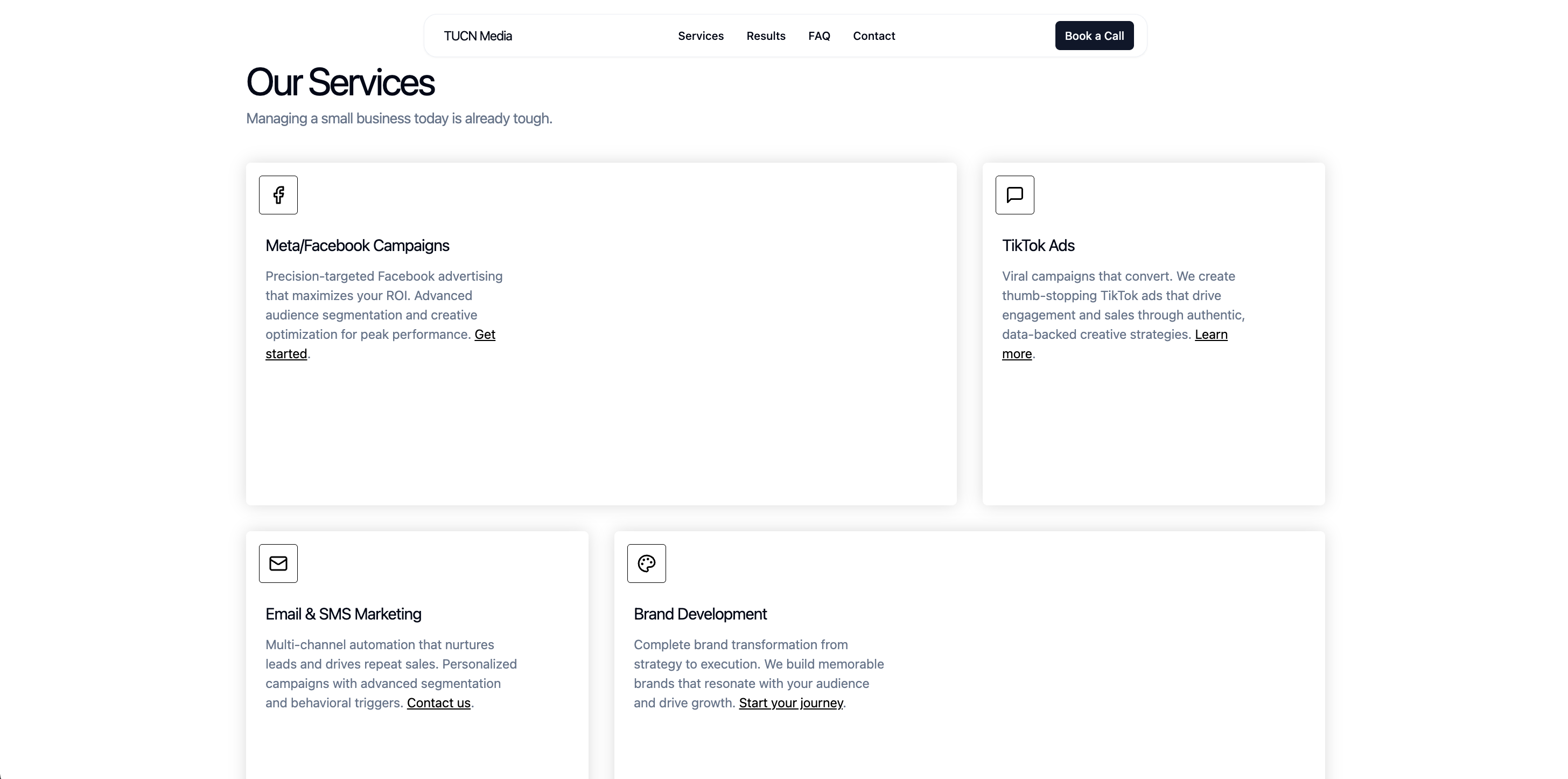Click the small business tagline text

pyautogui.click(x=398, y=118)
